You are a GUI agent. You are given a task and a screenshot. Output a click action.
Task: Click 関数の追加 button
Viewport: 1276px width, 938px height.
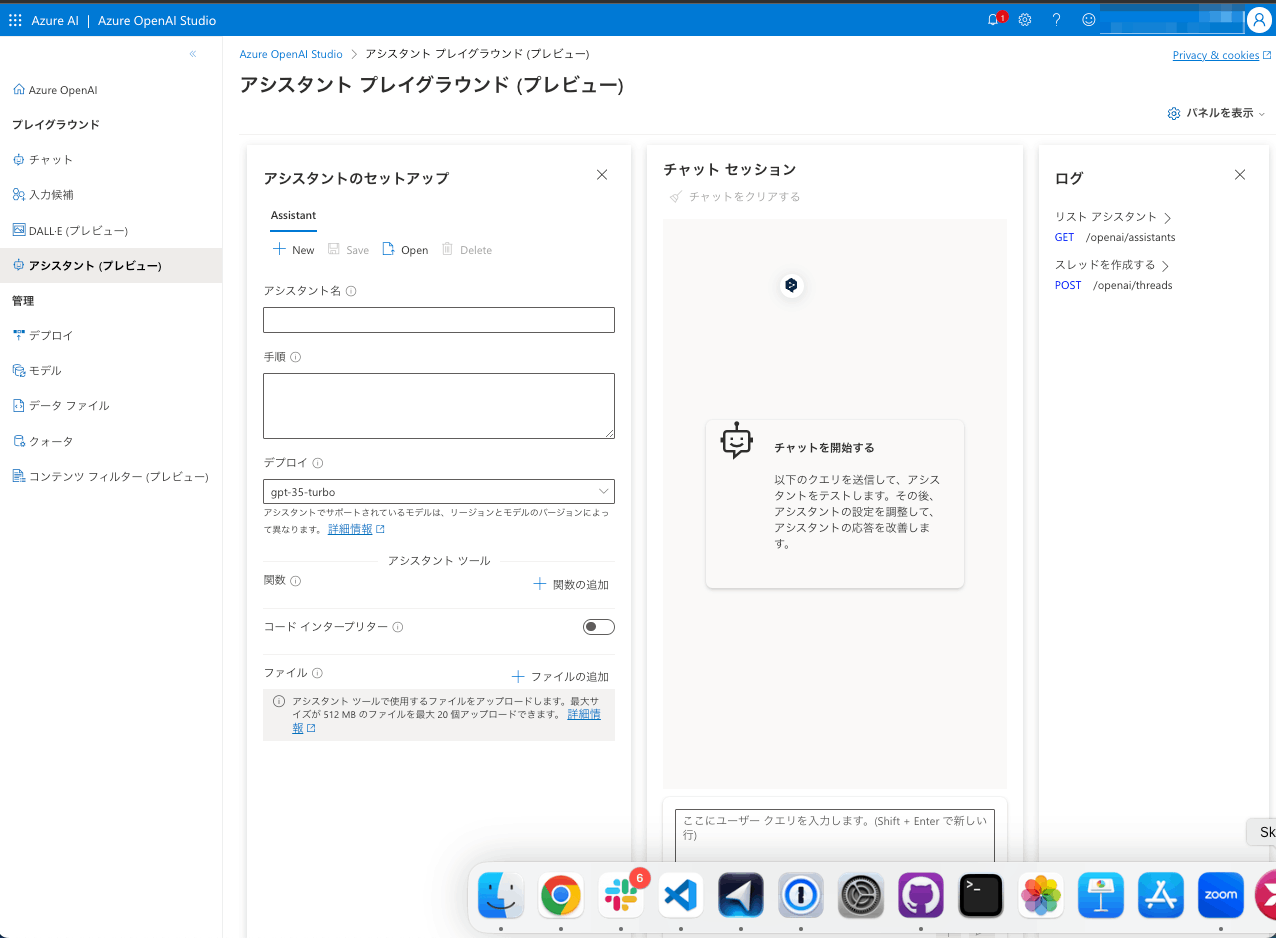coord(571,584)
